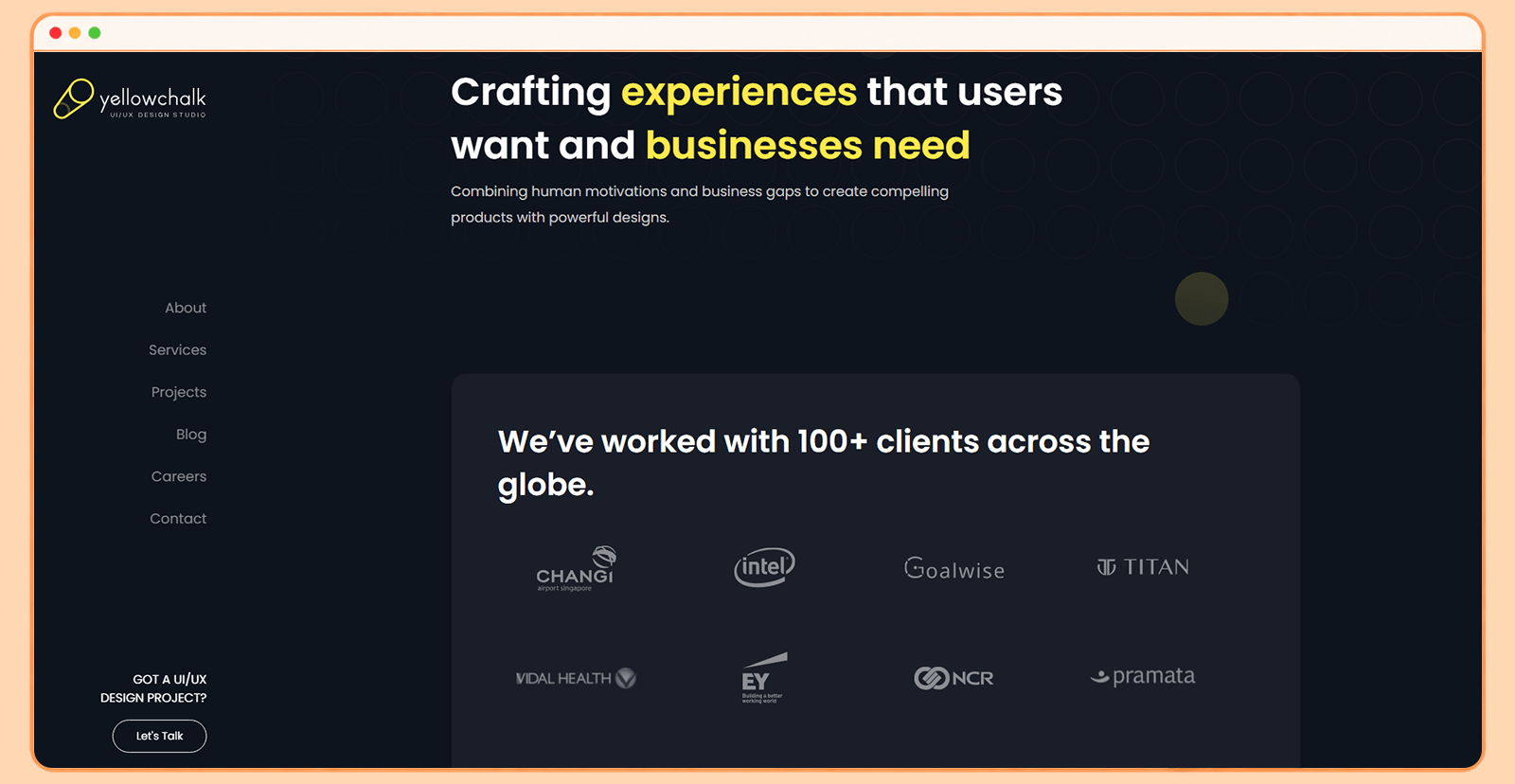The image size is (1515, 784).
Task: Click the Let's Talk button
Action: (159, 736)
